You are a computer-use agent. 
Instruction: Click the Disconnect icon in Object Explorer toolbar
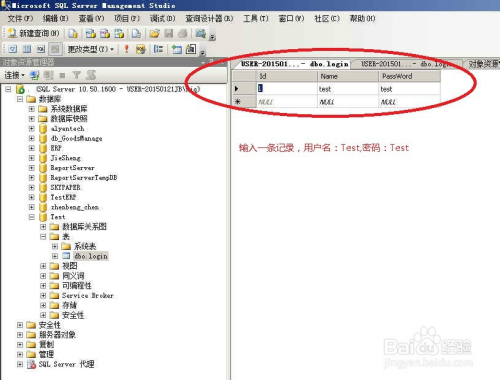49,75
